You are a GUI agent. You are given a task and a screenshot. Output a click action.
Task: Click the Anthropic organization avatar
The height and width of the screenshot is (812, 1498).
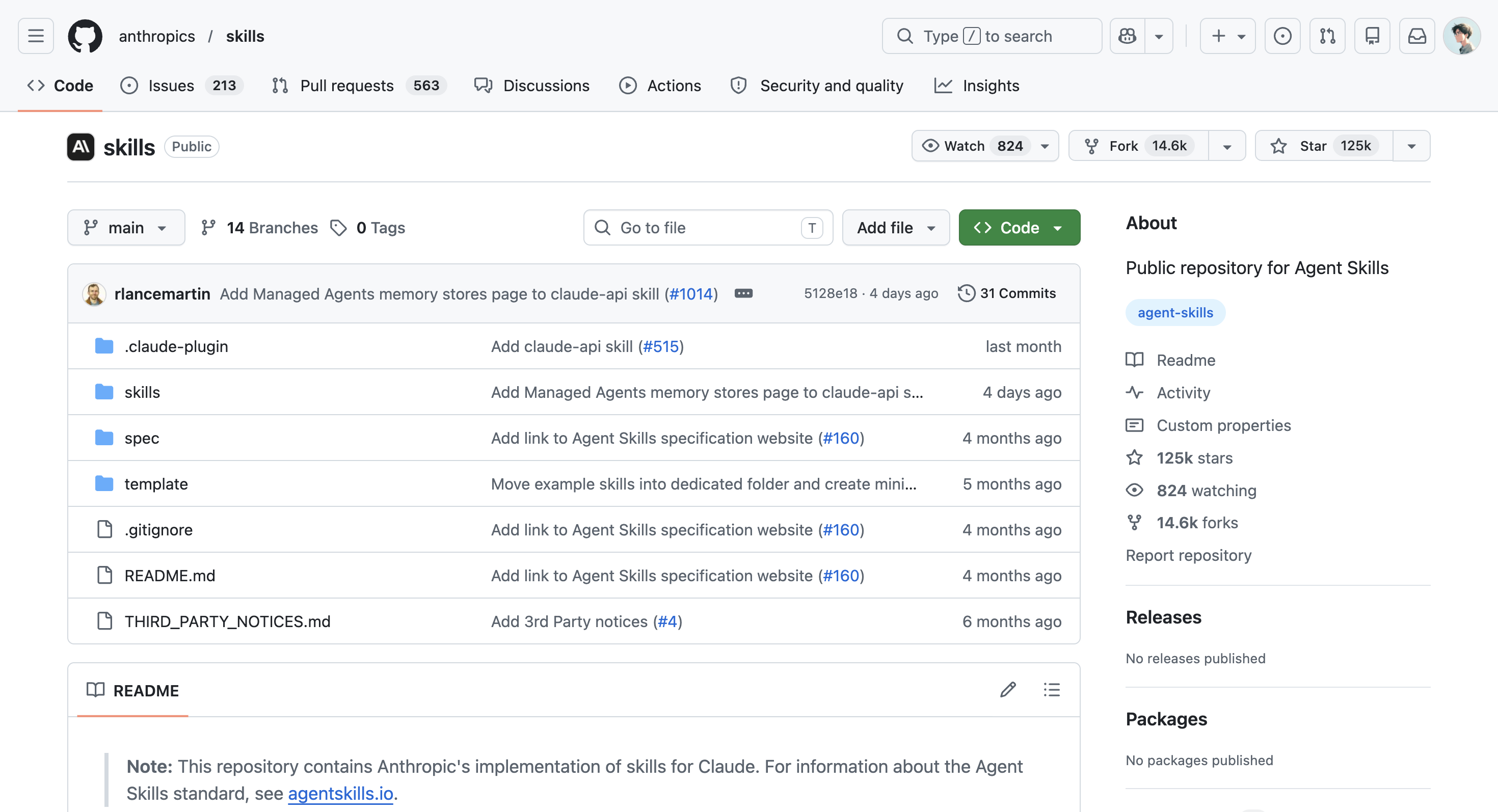[81, 147]
